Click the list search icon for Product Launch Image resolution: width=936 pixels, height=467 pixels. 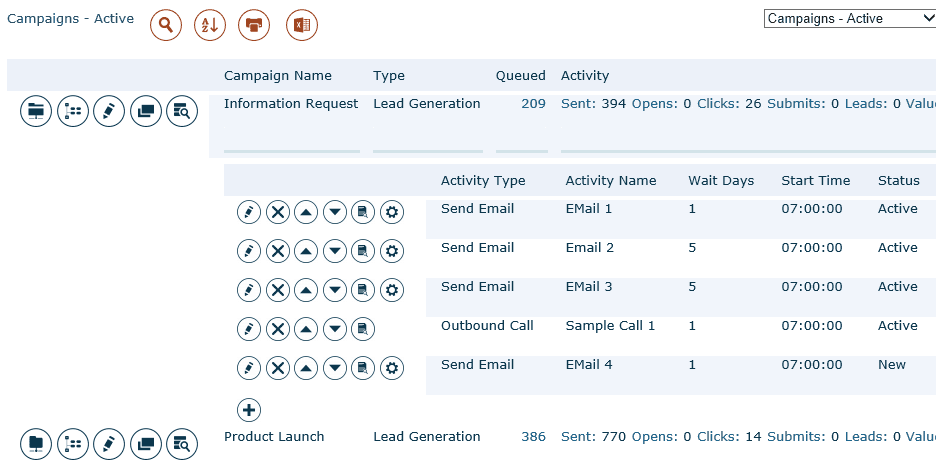point(182,444)
